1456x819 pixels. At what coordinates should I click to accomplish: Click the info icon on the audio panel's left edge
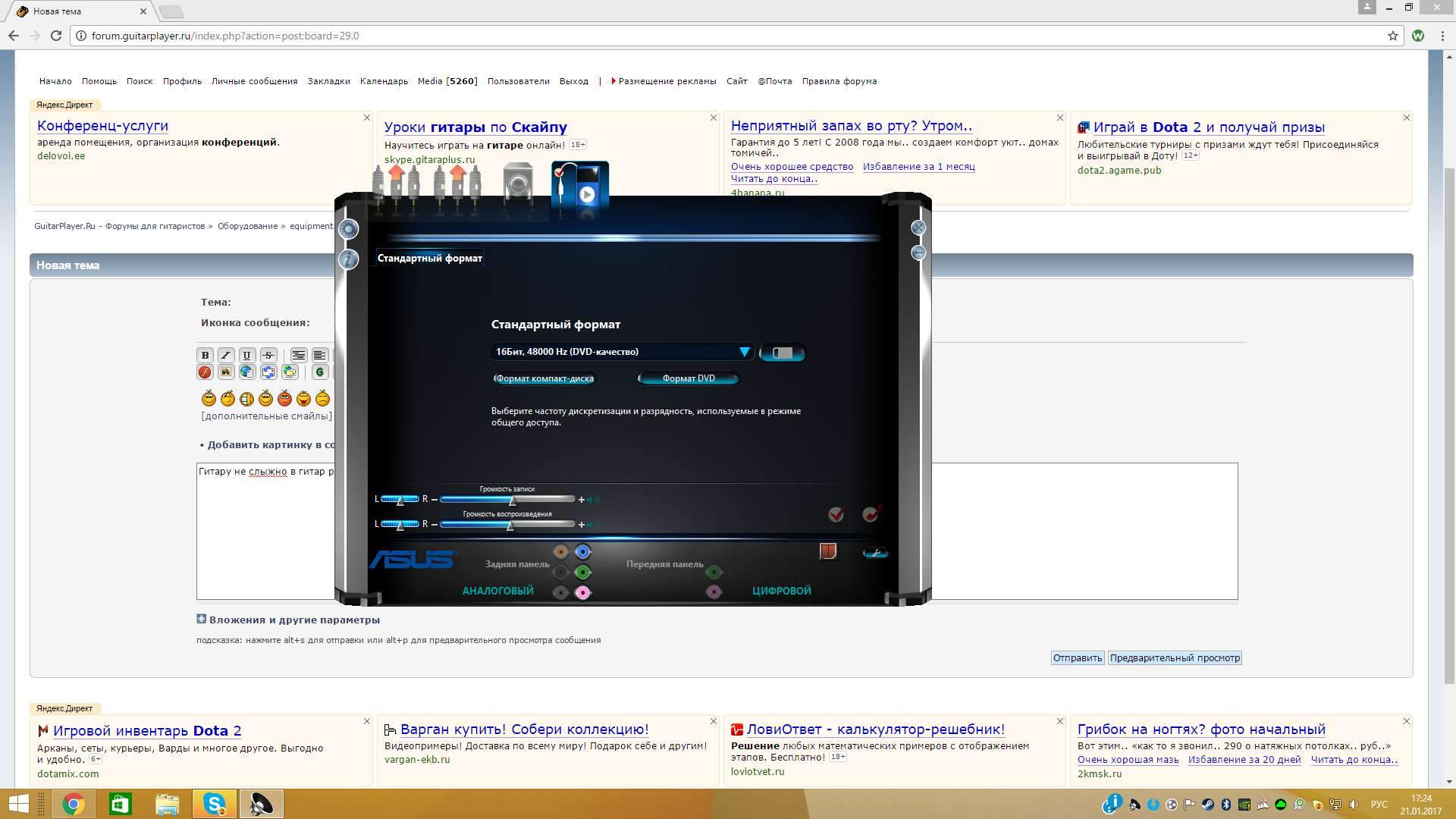pyautogui.click(x=348, y=259)
